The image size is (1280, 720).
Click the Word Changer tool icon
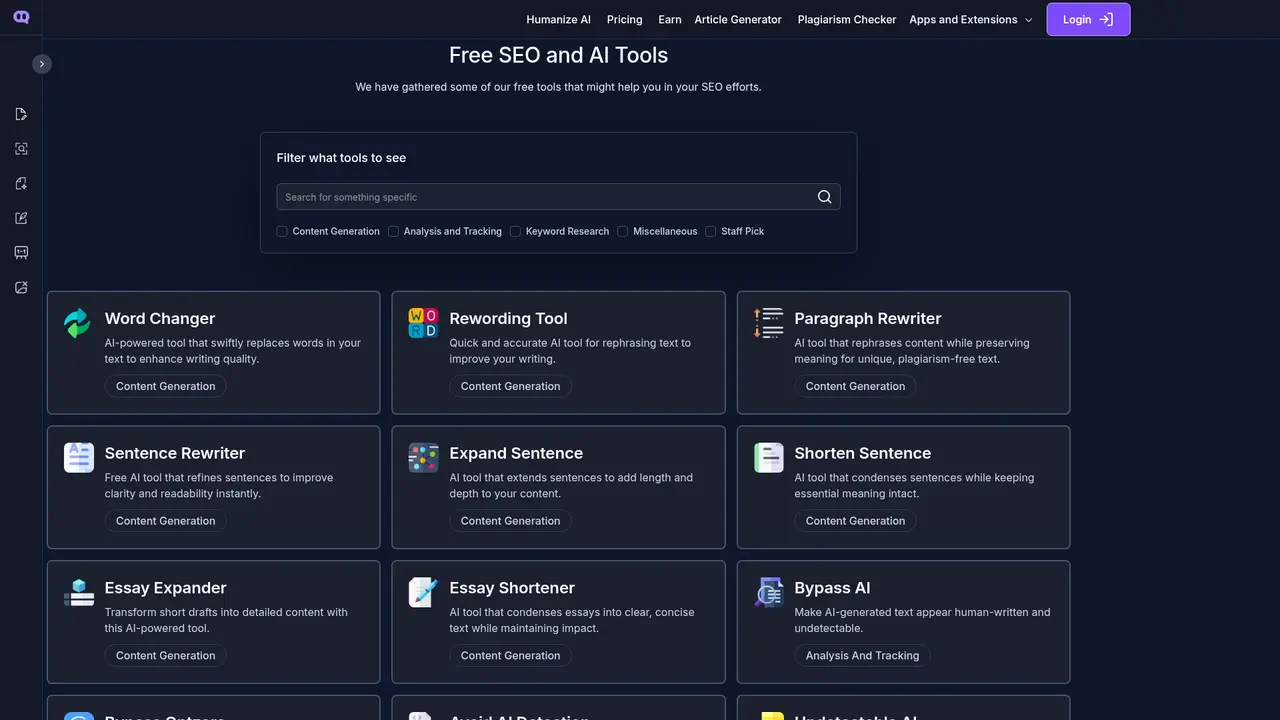click(x=78, y=323)
